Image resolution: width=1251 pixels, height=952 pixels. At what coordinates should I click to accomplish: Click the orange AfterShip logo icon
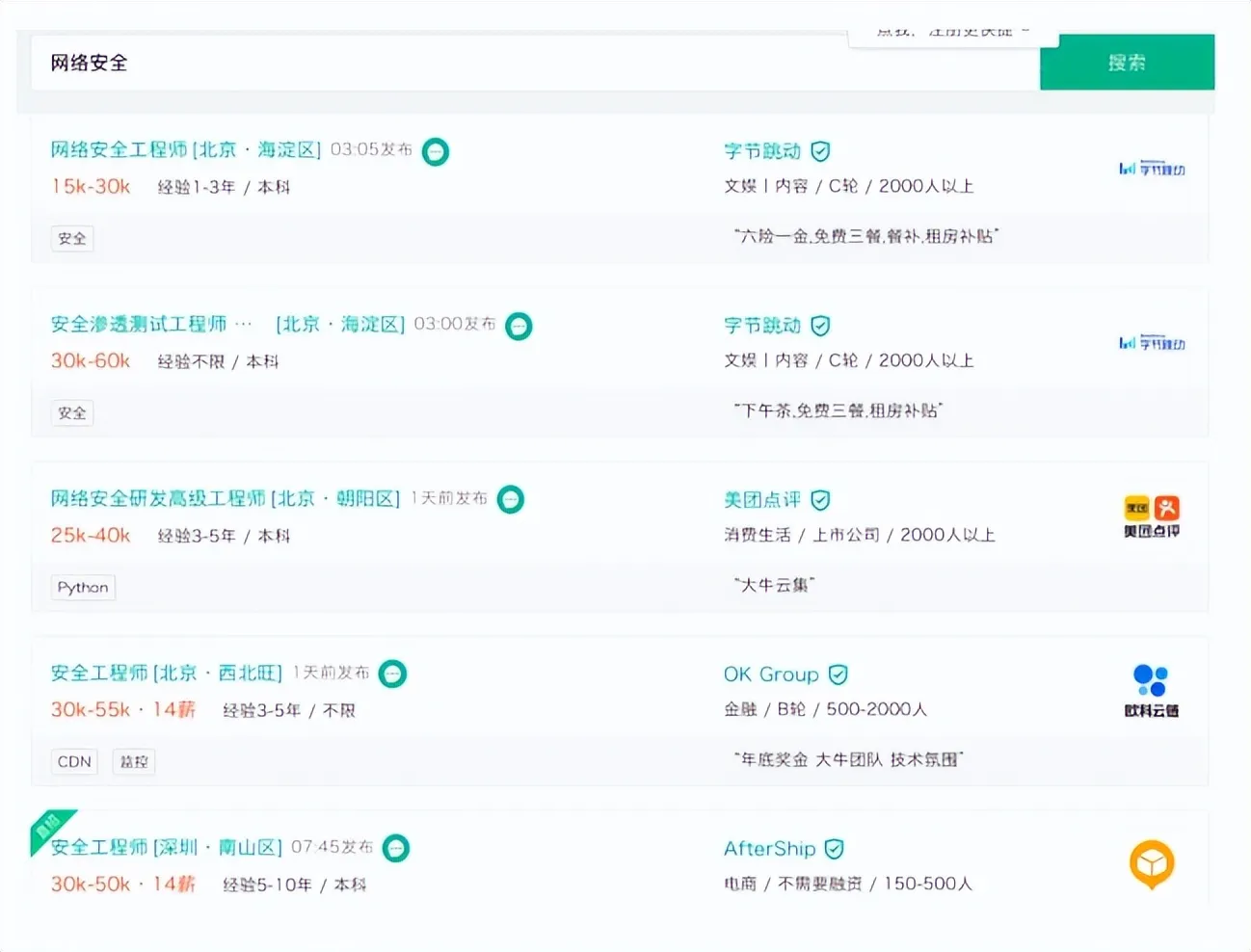(1152, 863)
